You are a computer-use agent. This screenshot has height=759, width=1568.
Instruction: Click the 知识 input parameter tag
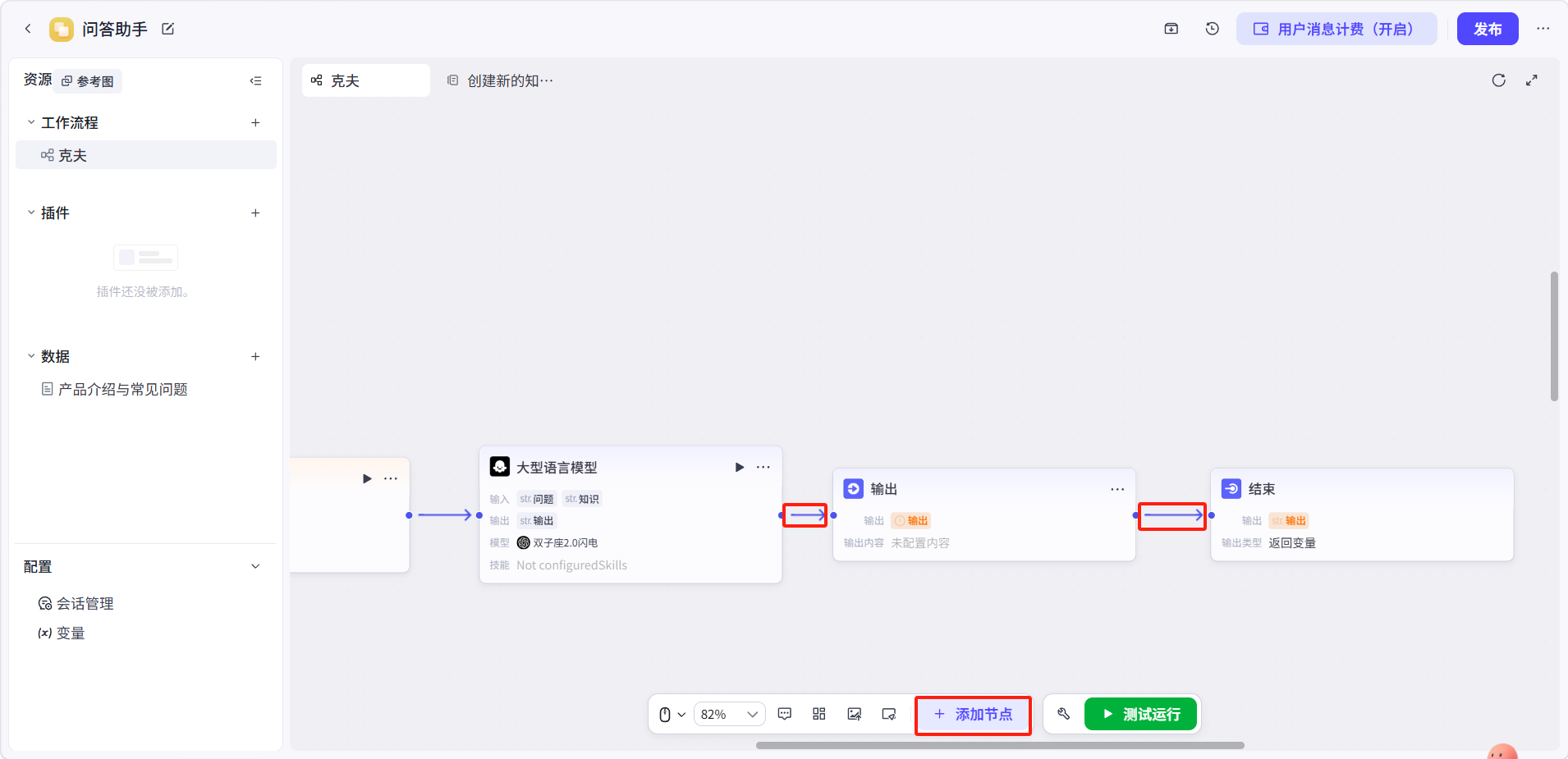(582, 499)
